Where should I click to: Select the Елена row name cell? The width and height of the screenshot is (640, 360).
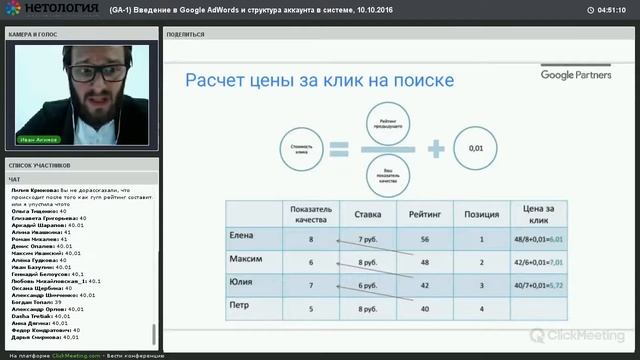coord(254,239)
